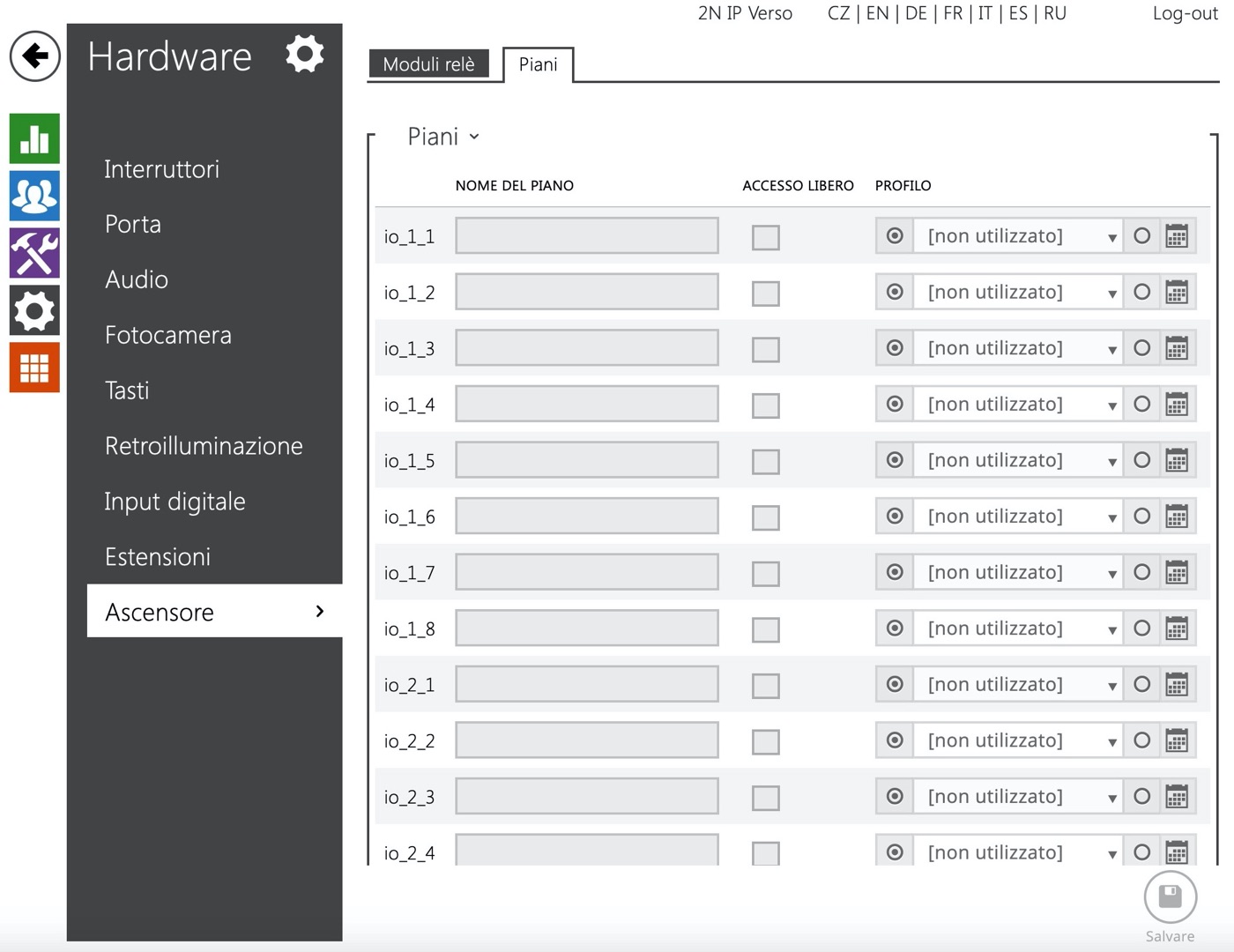1234x952 pixels.
Task: Open the Tasti menu item
Action: 127,390
